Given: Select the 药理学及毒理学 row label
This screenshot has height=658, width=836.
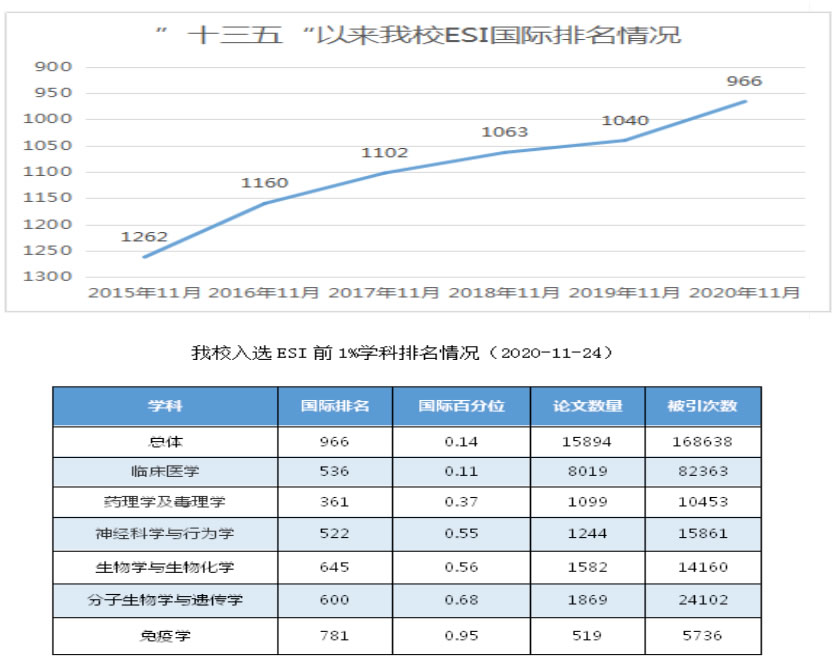Looking at the screenshot, I should pos(165,502).
